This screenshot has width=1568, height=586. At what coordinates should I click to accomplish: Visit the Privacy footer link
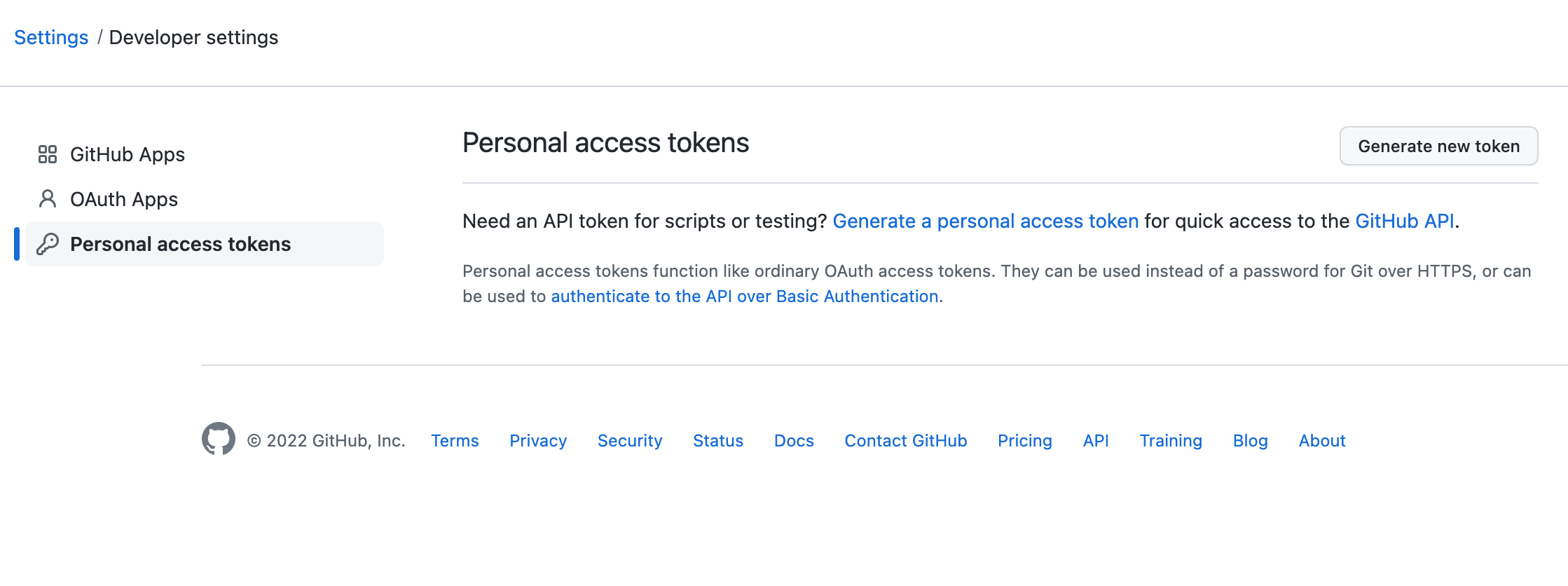538,441
